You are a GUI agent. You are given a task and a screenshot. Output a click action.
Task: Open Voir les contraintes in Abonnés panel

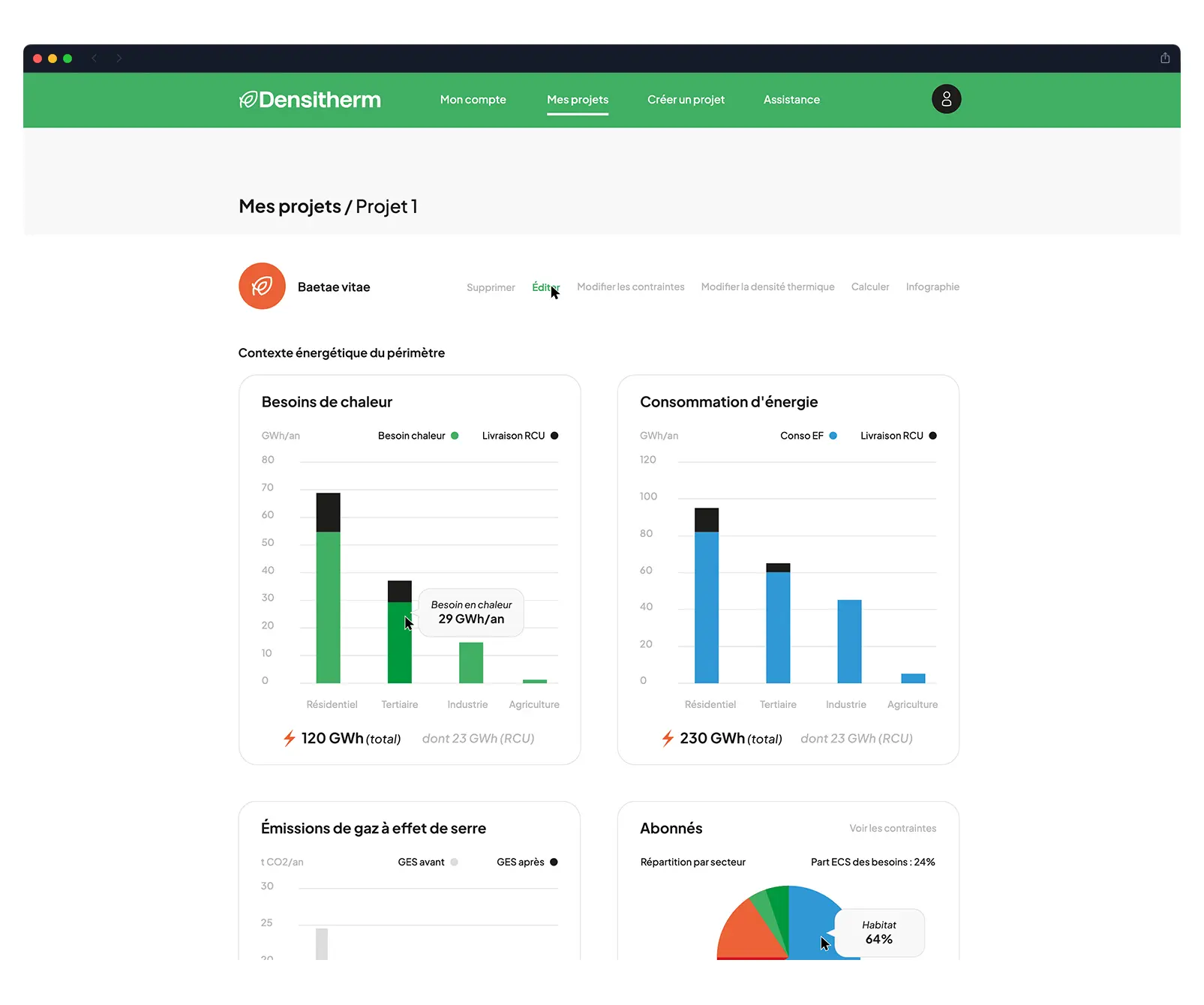point(892,828)
